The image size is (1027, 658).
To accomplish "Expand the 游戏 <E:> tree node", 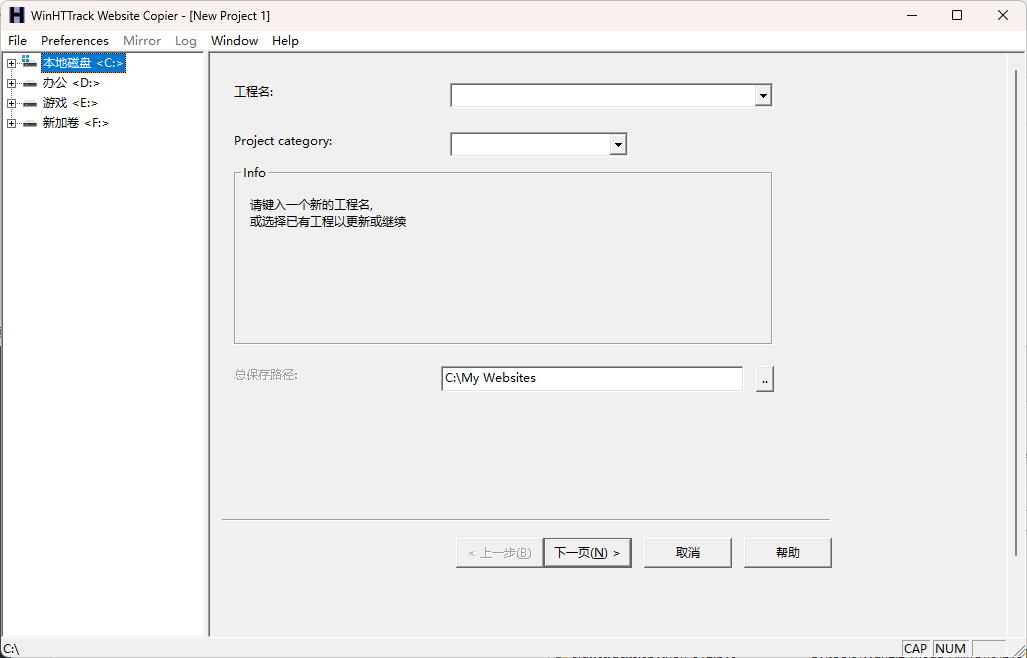I will 11,103.
